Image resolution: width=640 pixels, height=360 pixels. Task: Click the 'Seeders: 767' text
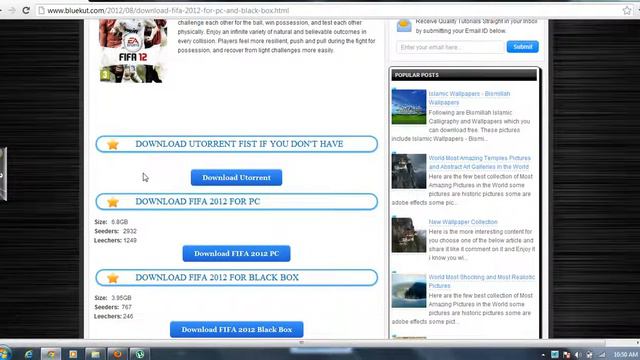(113, 307)
